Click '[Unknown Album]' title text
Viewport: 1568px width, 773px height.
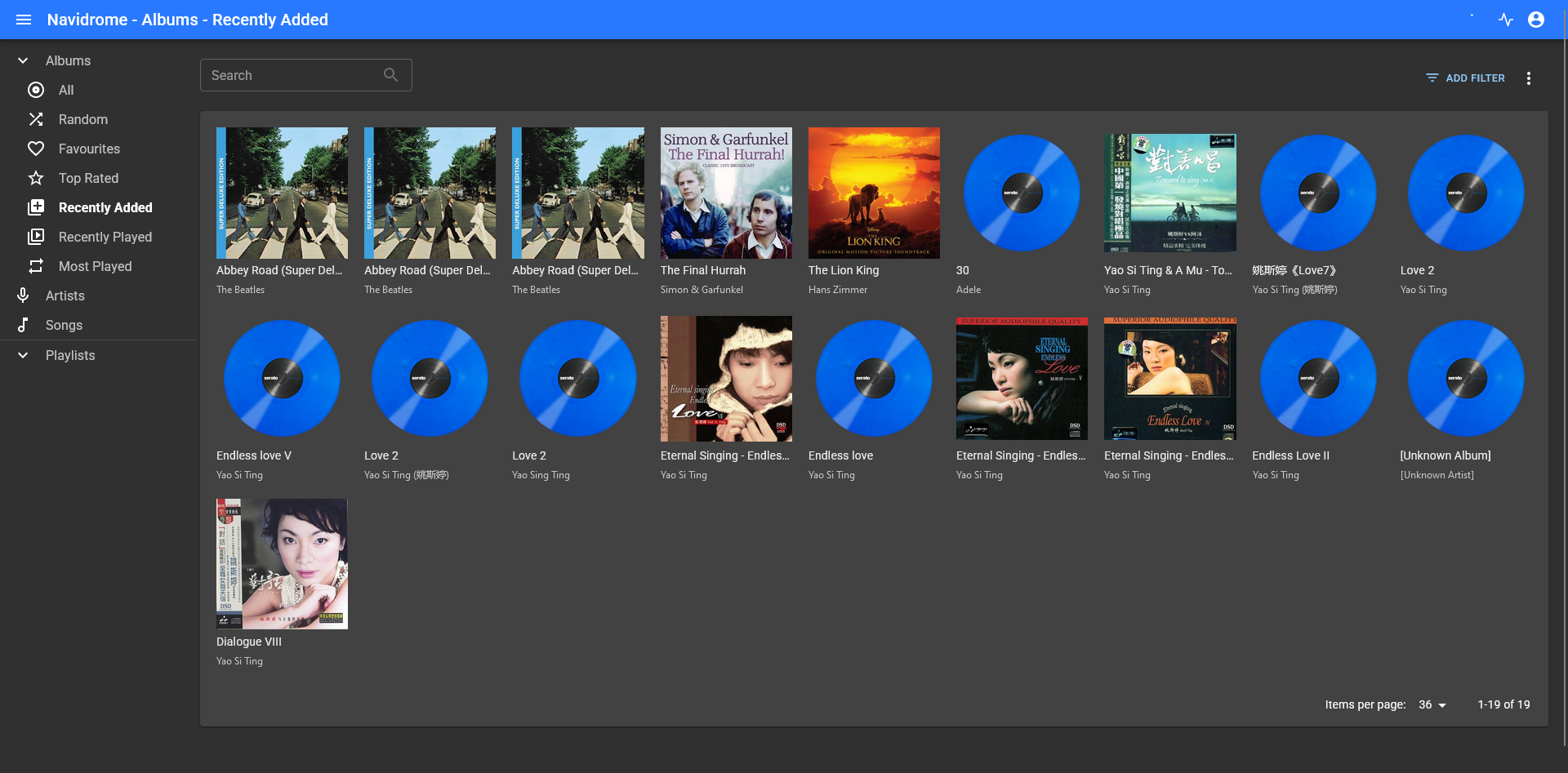point(1445,455)
